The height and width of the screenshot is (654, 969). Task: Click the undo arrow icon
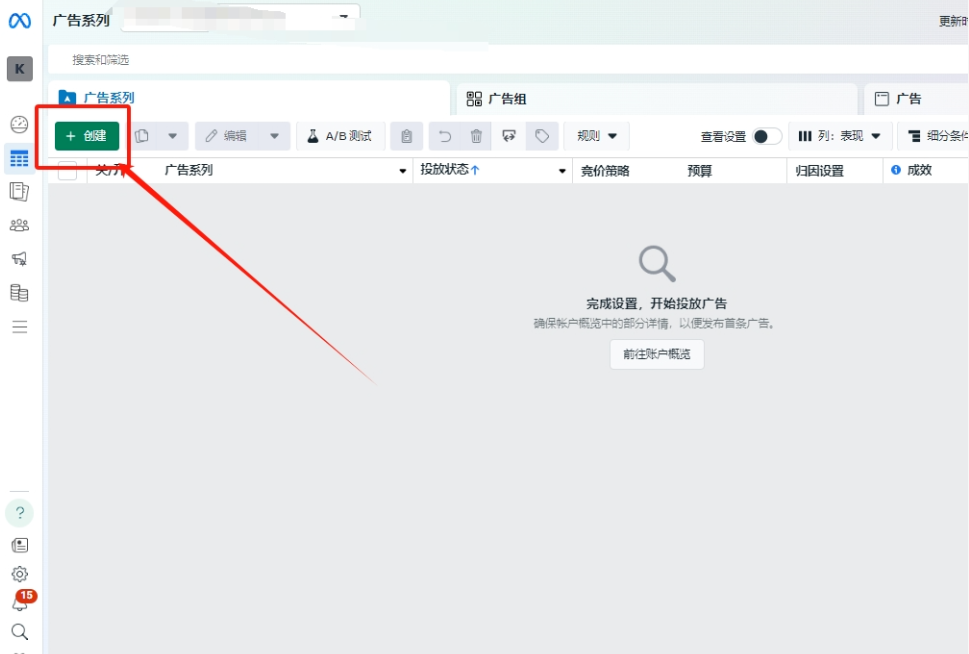(445, 136)
